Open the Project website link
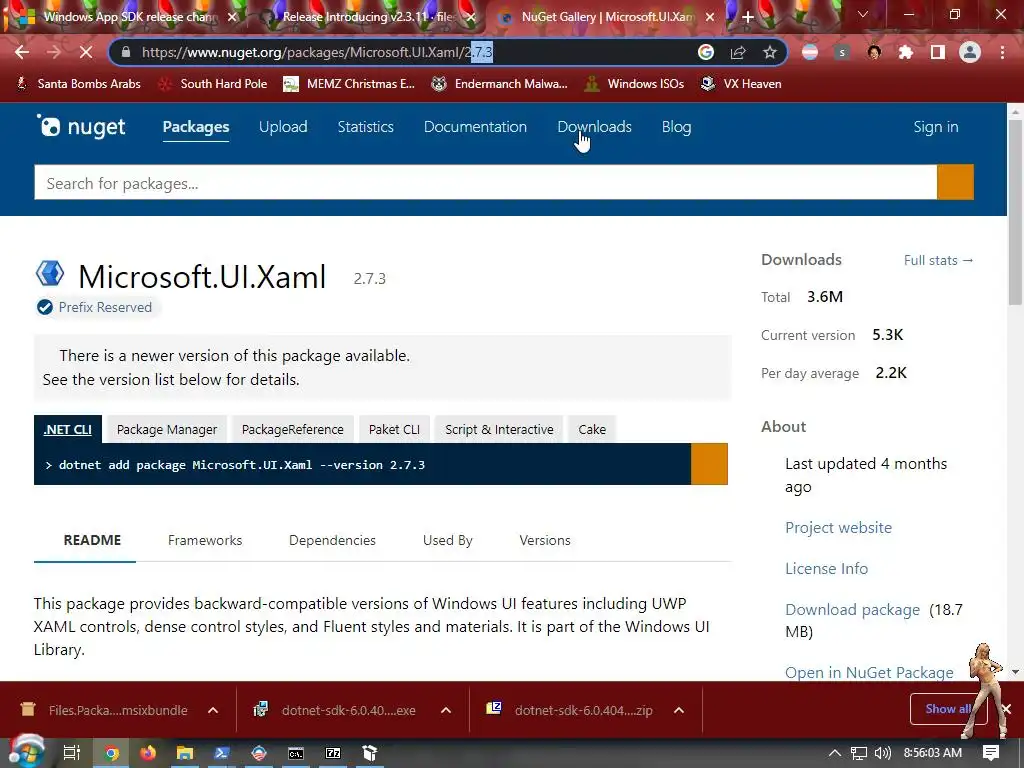Viewport: 1024px width, 768px height. coord(839,527)
